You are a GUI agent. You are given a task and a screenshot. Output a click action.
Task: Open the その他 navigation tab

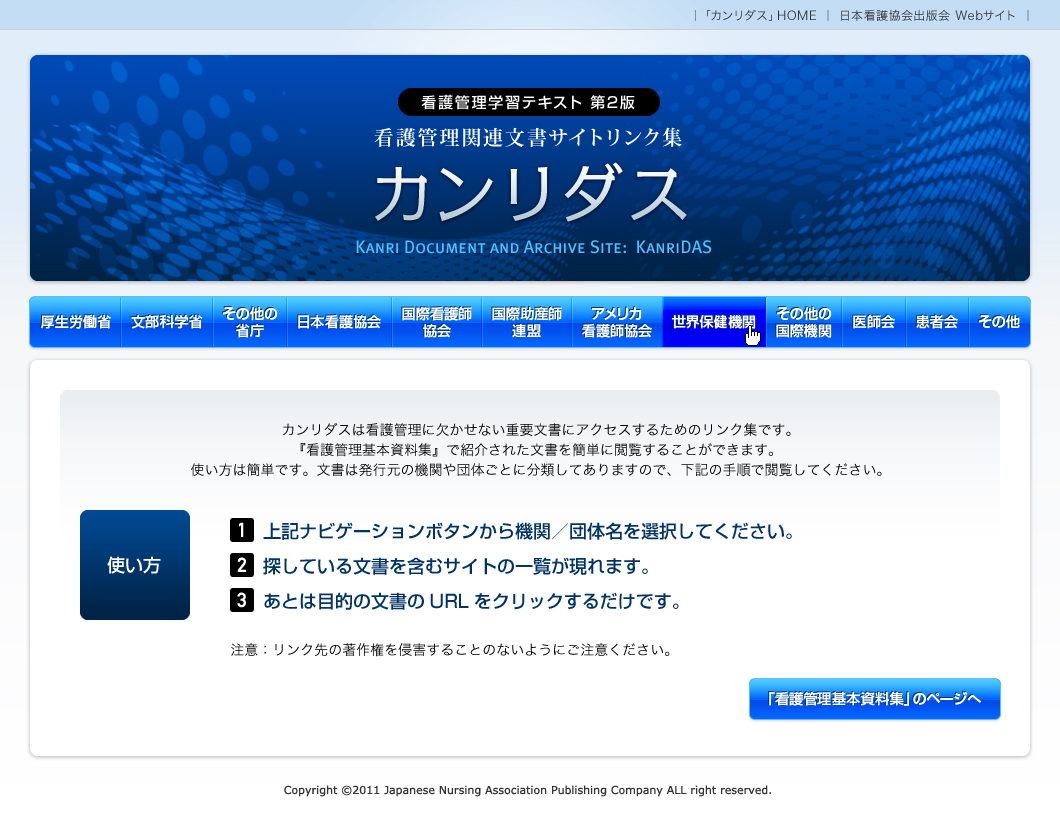(999, 322)
